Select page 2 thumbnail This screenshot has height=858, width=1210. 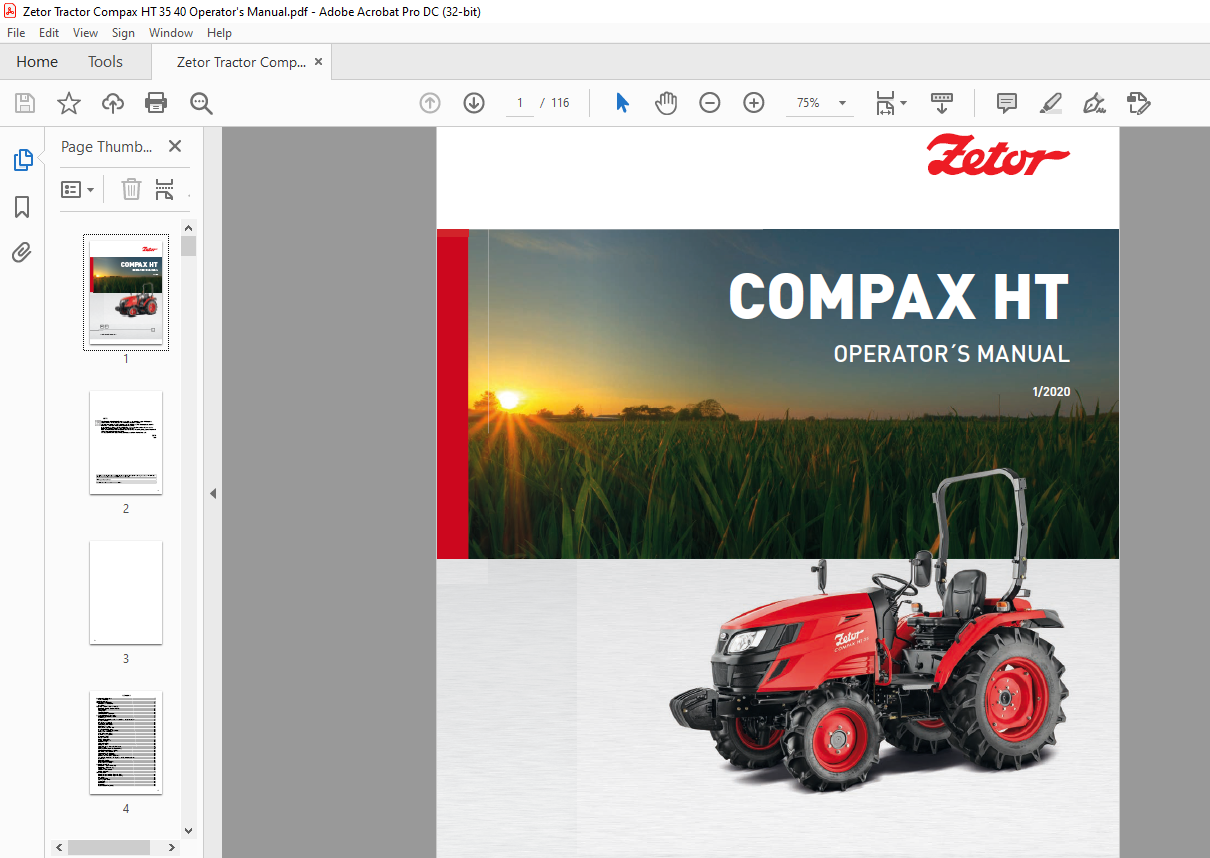coord(126,443)
